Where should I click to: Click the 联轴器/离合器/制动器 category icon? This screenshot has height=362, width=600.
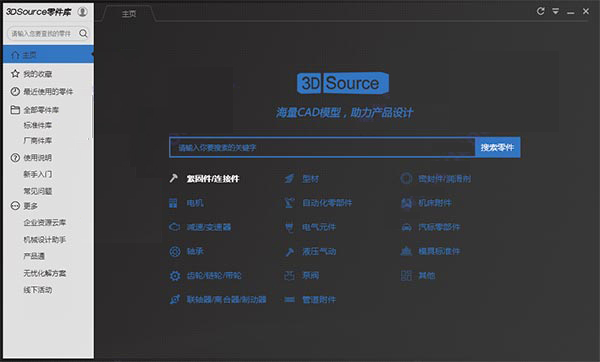[175, 299]
